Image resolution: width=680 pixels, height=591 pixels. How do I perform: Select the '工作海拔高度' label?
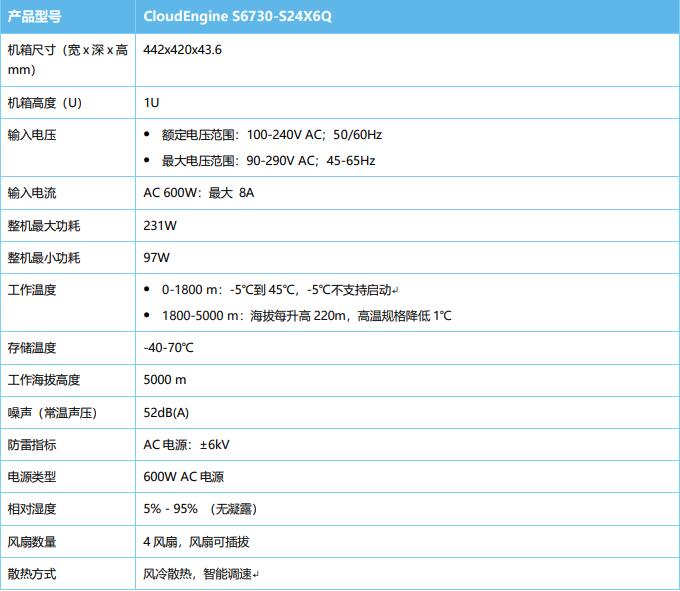pyautogui.click(x=44, y=380)
